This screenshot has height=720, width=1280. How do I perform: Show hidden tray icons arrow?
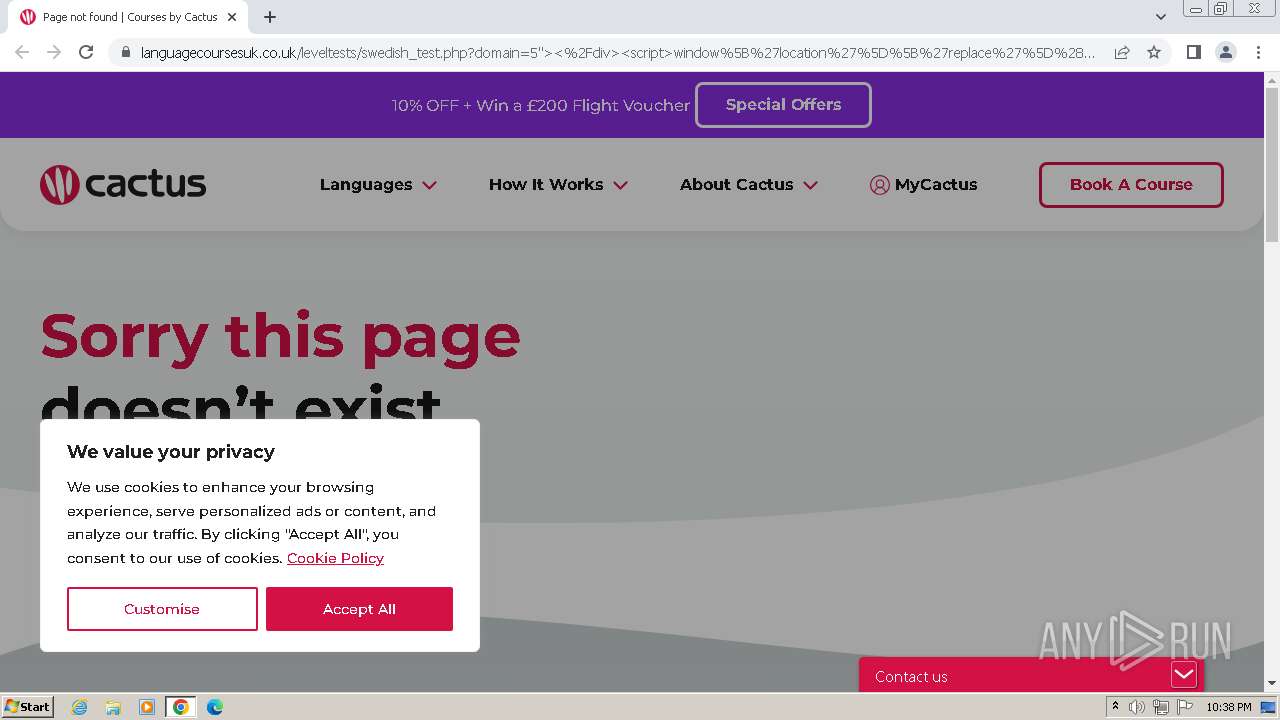tap(1115, 707)
